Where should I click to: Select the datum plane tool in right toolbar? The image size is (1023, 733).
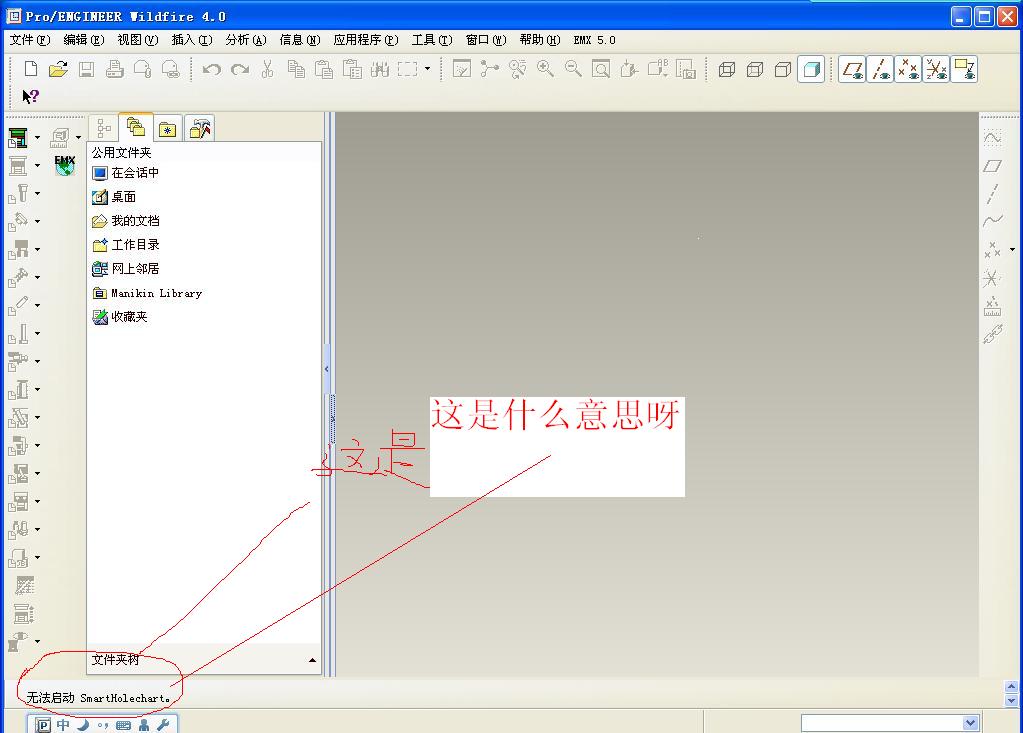tap(992, 166)
